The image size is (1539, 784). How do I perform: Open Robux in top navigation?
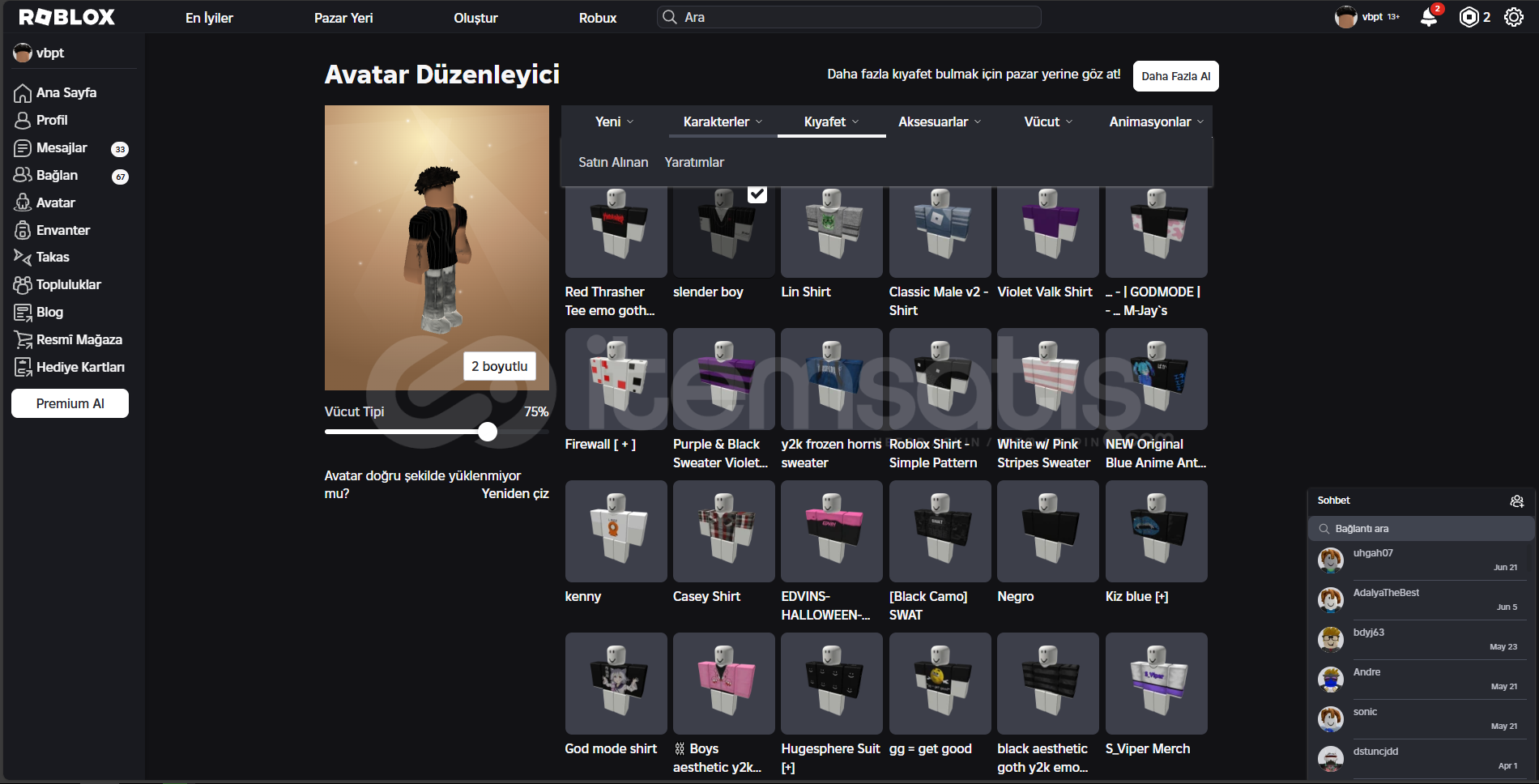point(598,18)
